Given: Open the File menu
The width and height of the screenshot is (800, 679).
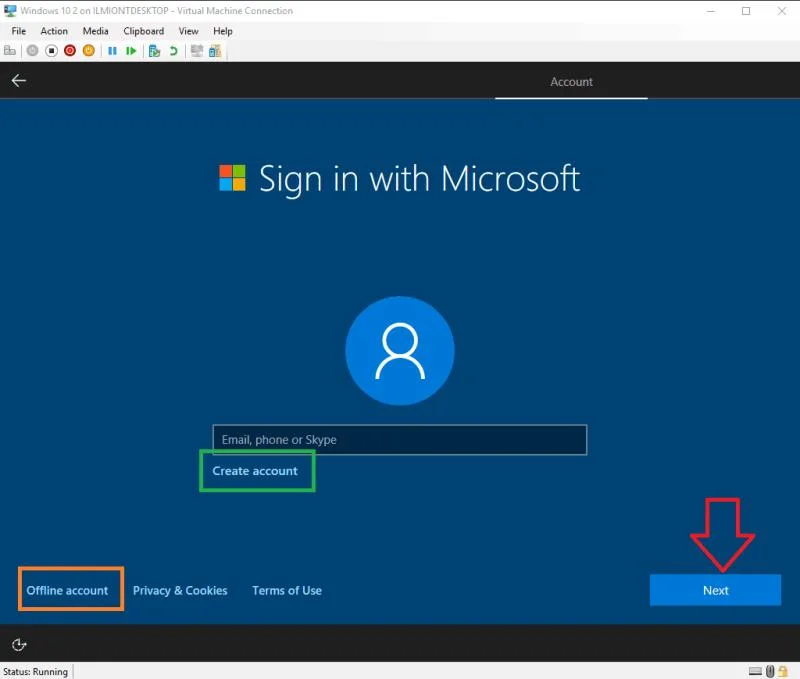Looking at the screenshot, I should 19,31.
